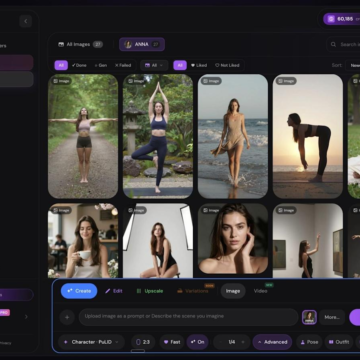Image resolution: width=360 pixels, height=360 pixels.
Task: Click Image badge on yoga thumbnail
Action: tap(136, 81)
